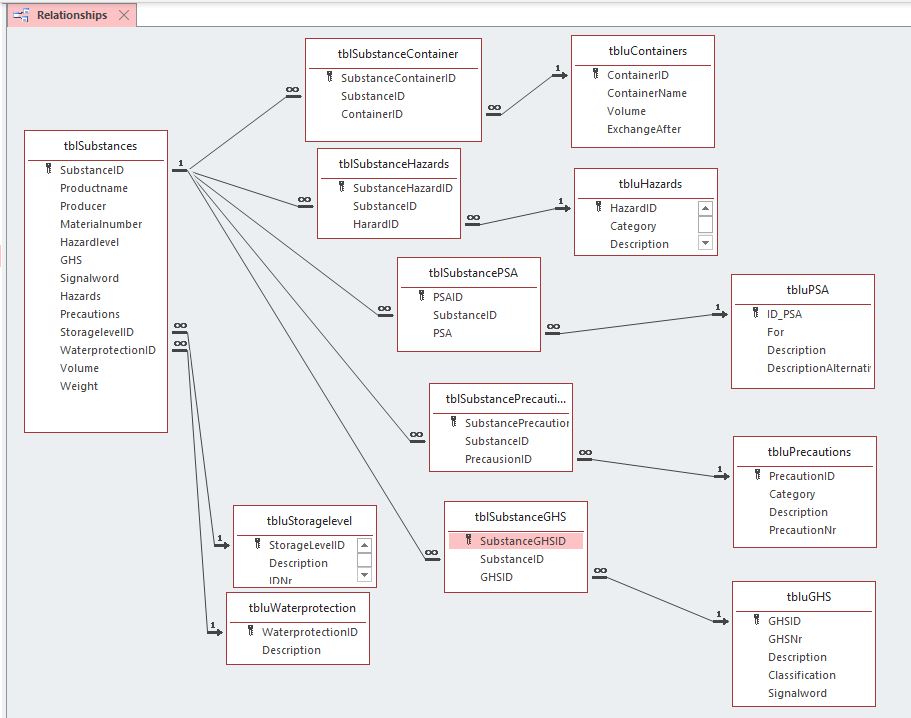Screen dimensions: 911x718
Task: Select tblSubstanceHazards table title
Action: click(393, 164)
